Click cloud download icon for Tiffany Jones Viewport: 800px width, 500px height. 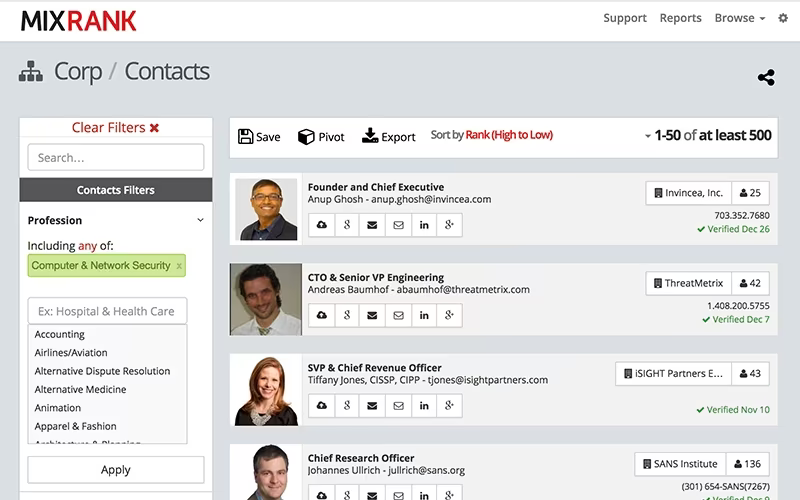pyautogui.click(x=321, y=406)
